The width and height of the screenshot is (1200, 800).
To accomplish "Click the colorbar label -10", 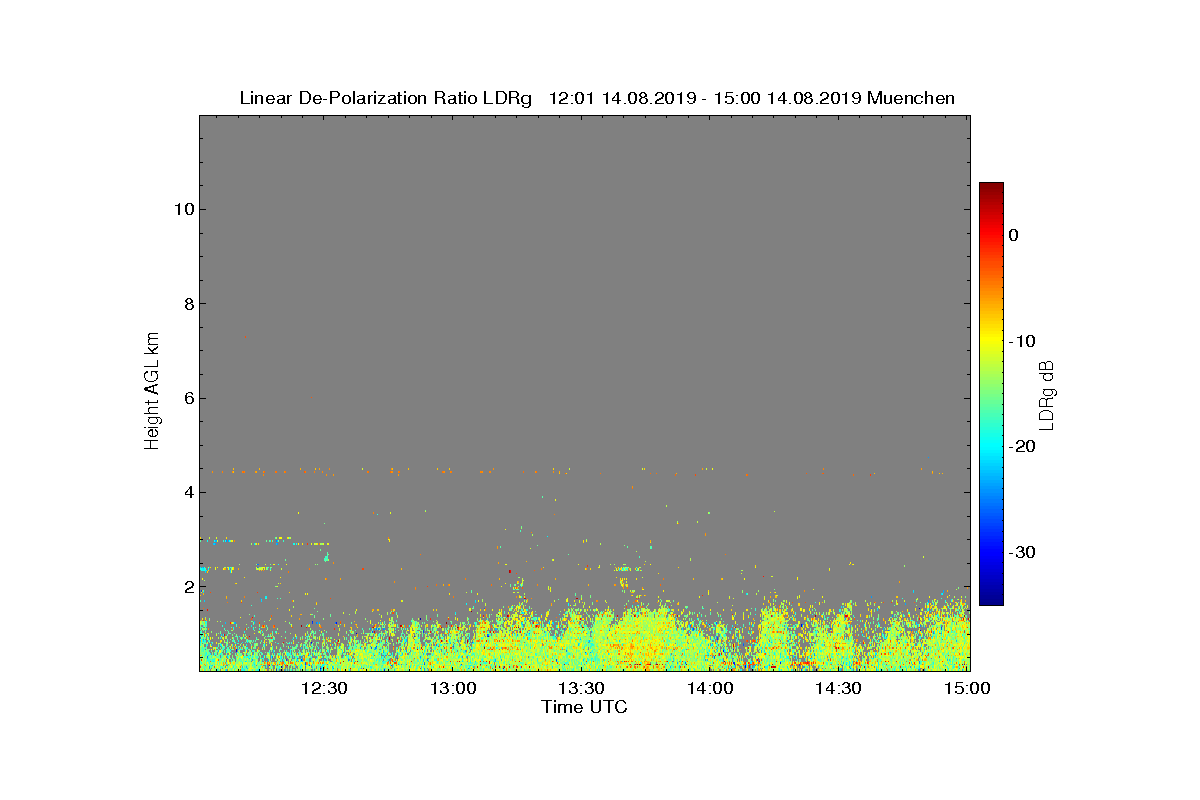I will coord(1023,341).
